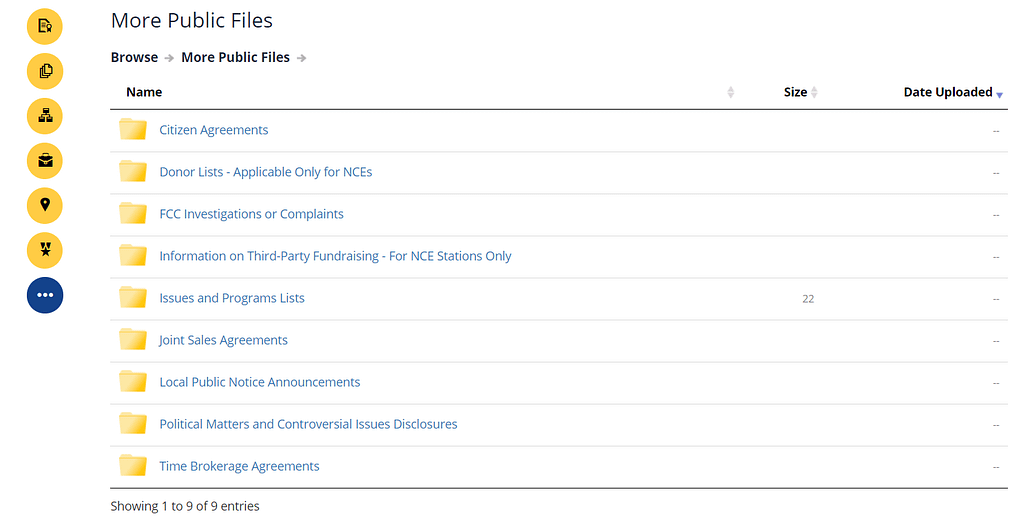The image size is (1023, 525).
Task: Open the Issues and Programs Lists link
Action: coord(232,298)
